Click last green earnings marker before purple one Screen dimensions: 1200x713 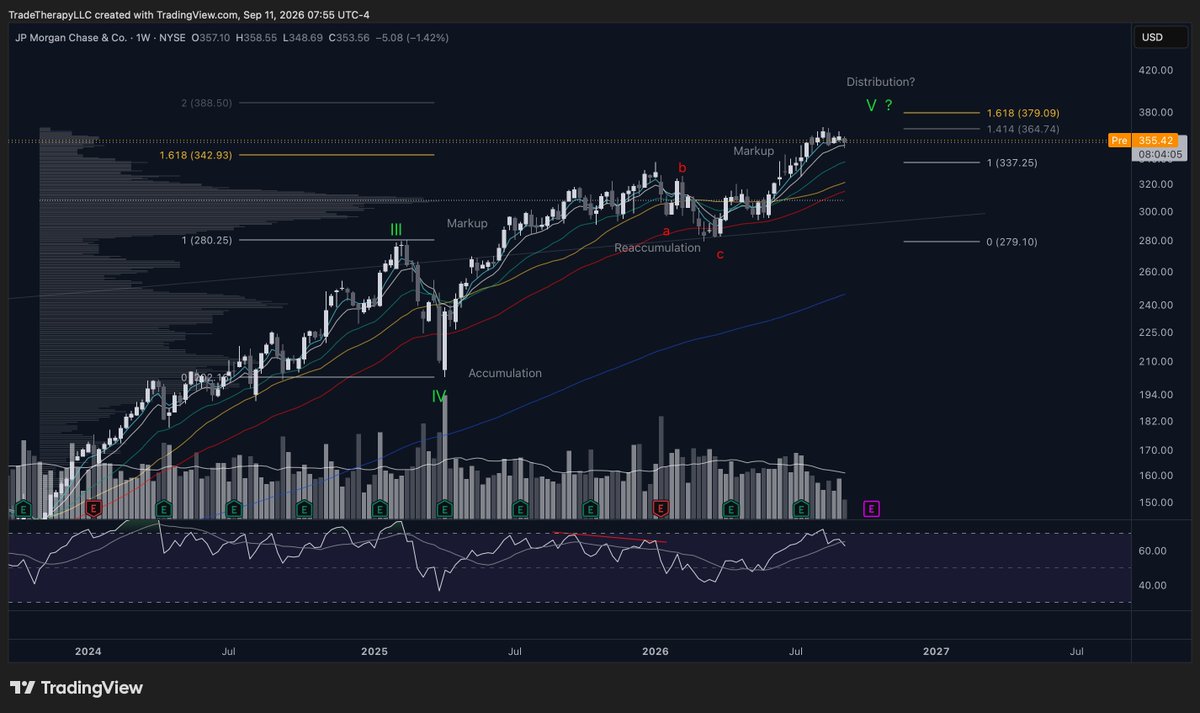(x=800, y=509)
